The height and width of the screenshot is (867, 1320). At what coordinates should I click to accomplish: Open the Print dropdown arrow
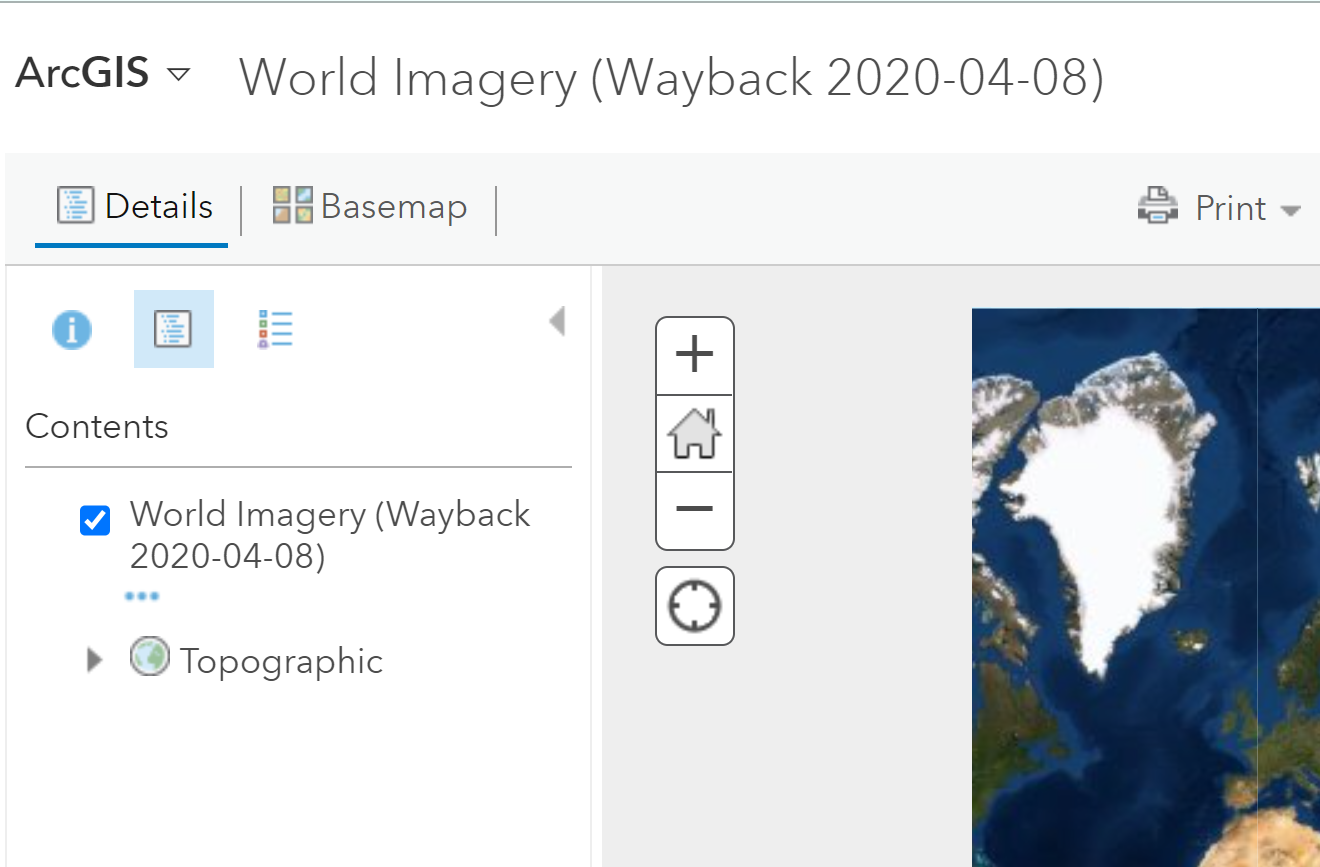coord(1291,211)
